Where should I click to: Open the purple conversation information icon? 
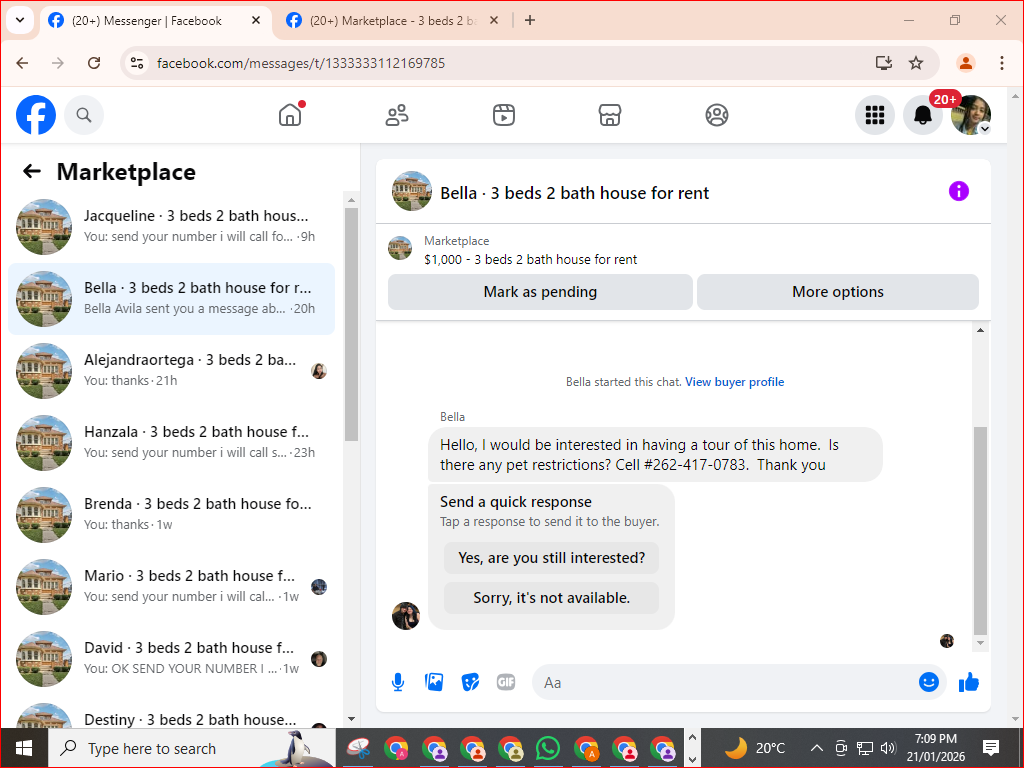(x=959, y=191)
